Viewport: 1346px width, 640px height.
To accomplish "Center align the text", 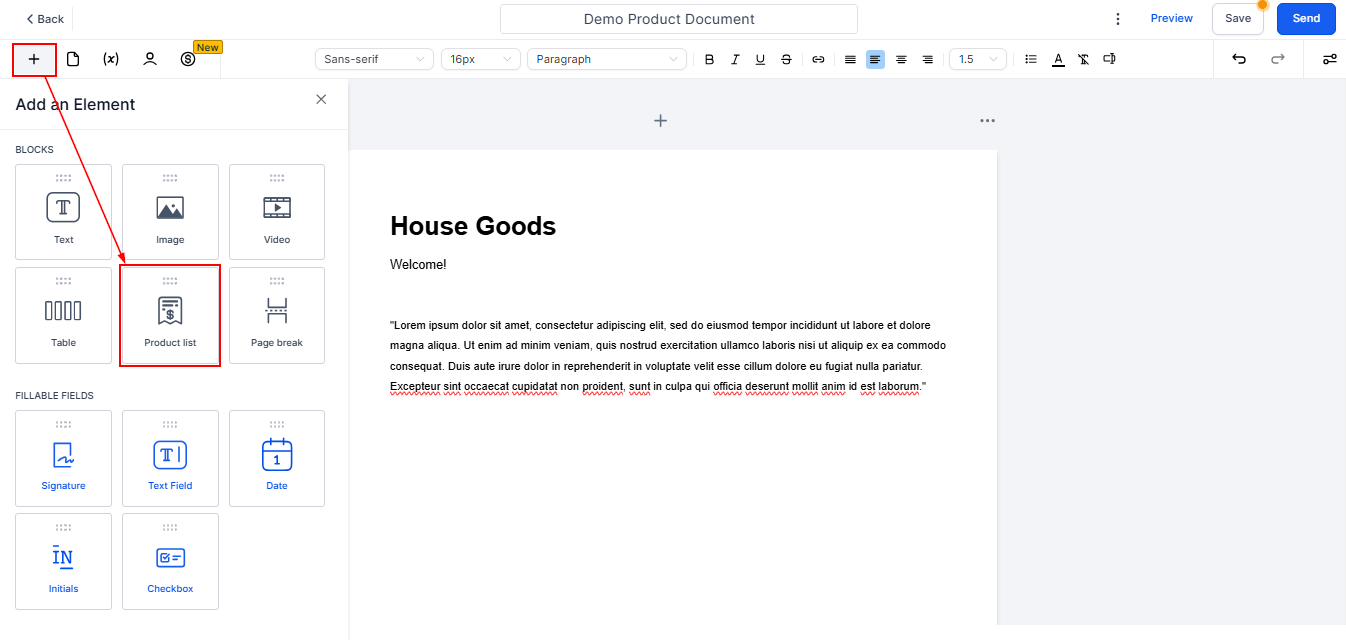I will pos(901,59).
